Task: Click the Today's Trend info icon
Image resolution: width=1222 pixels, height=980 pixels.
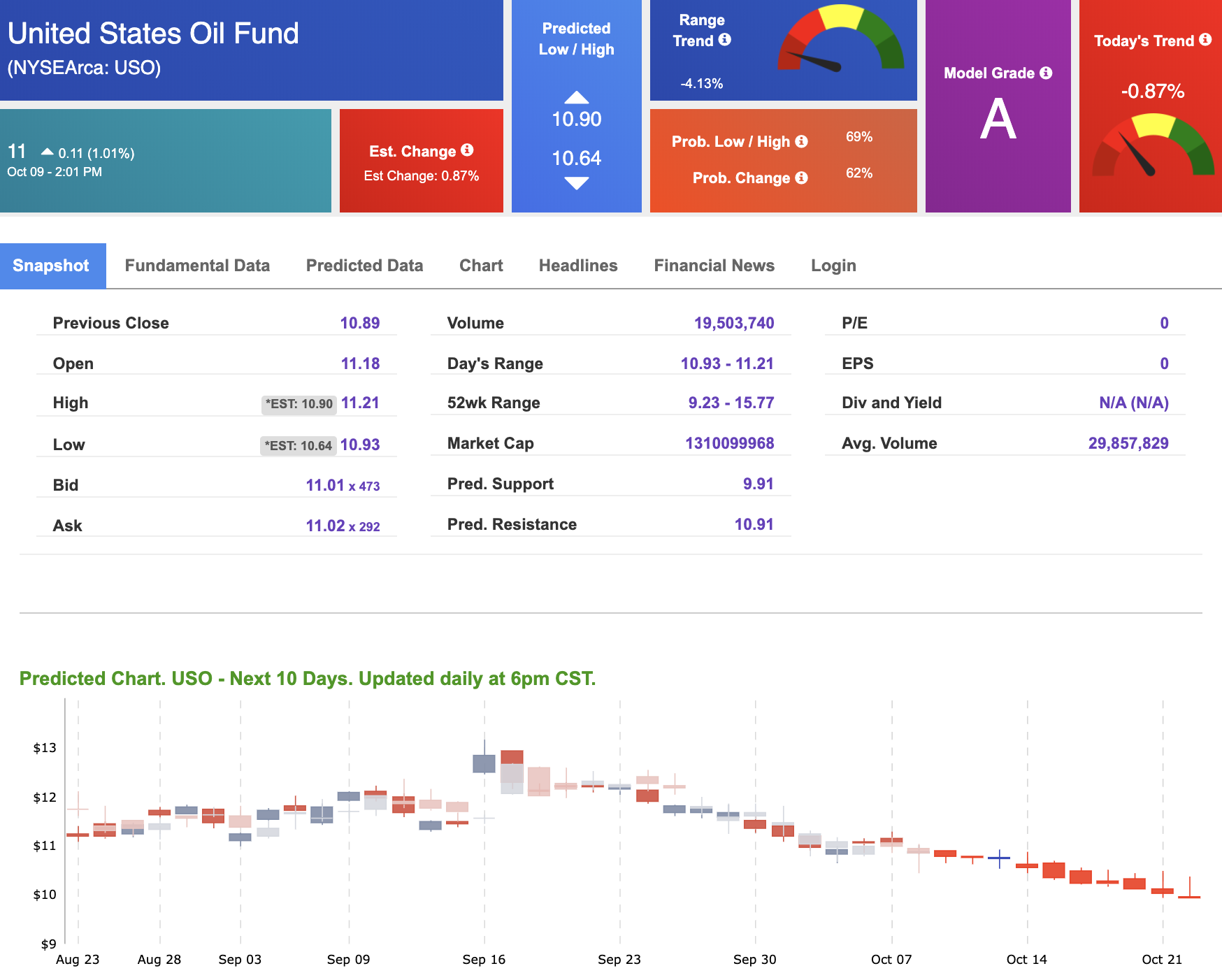Action: 1205,40
